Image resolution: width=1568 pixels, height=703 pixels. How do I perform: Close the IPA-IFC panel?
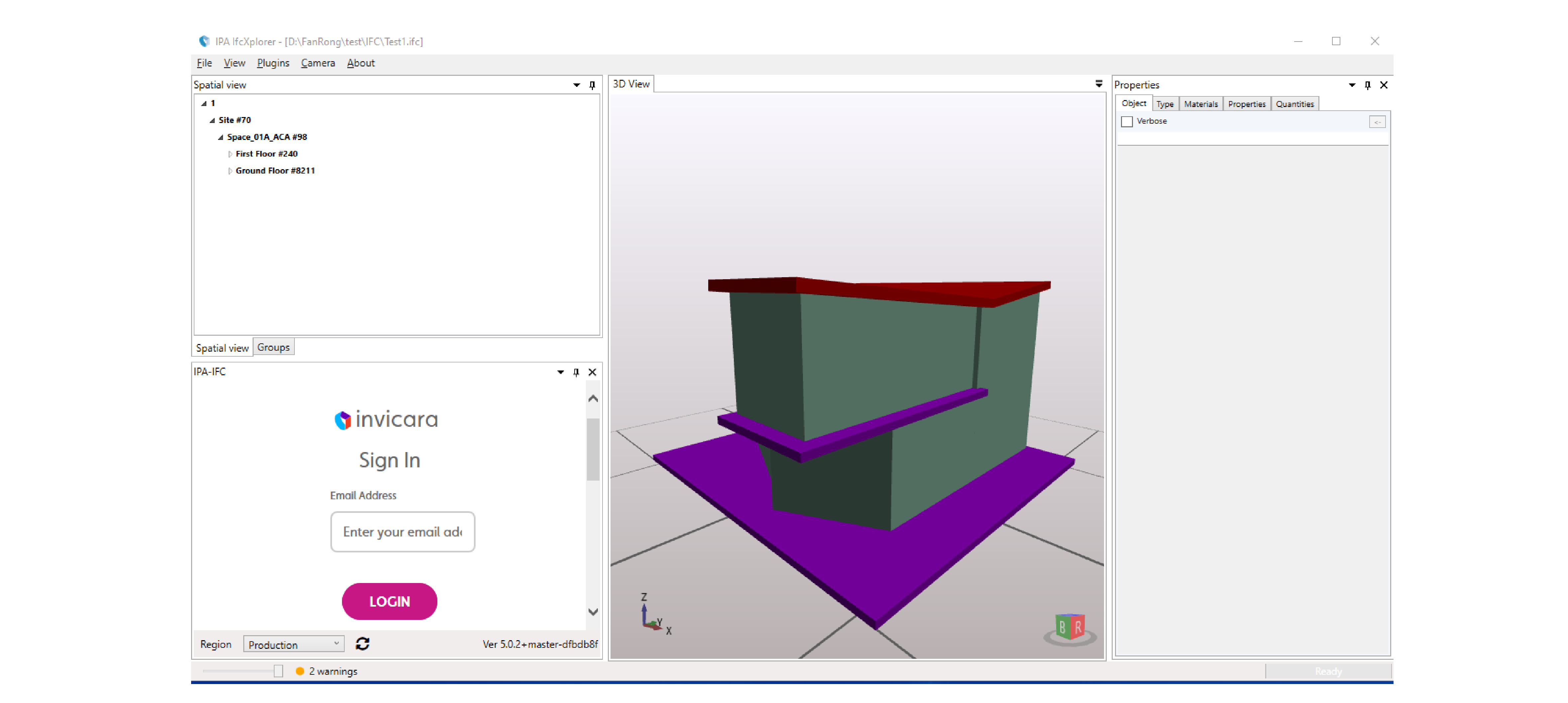[592, 372]
